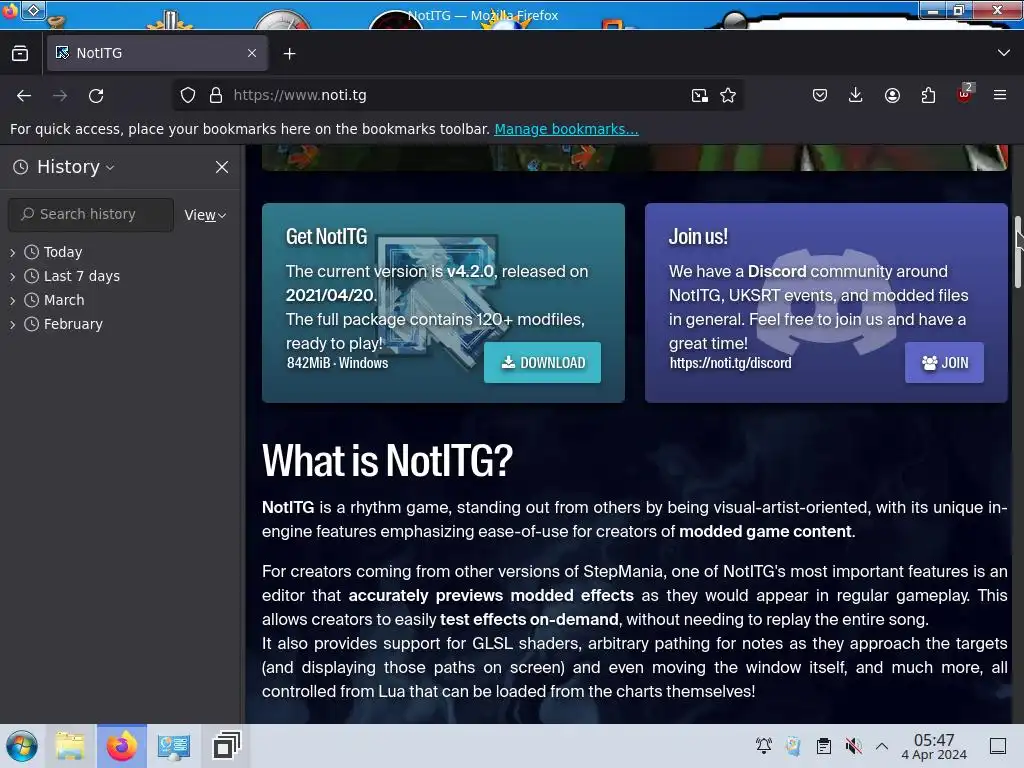Click the forward navigation arrow
The width and height of the screenshot is (1024, 768).
60,96
